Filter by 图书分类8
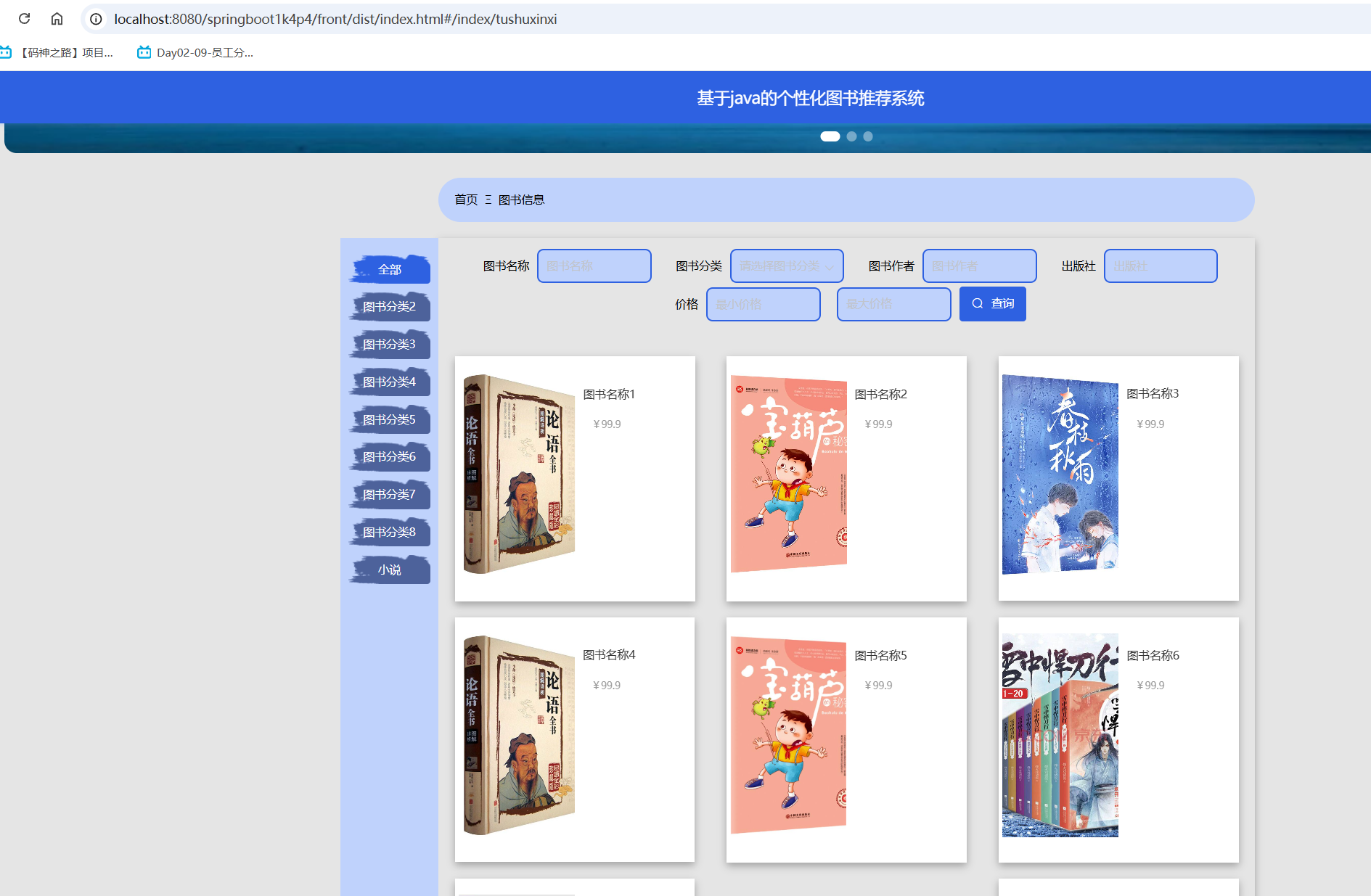Viewport: 1371px width, 896px height. click(390, 532)
